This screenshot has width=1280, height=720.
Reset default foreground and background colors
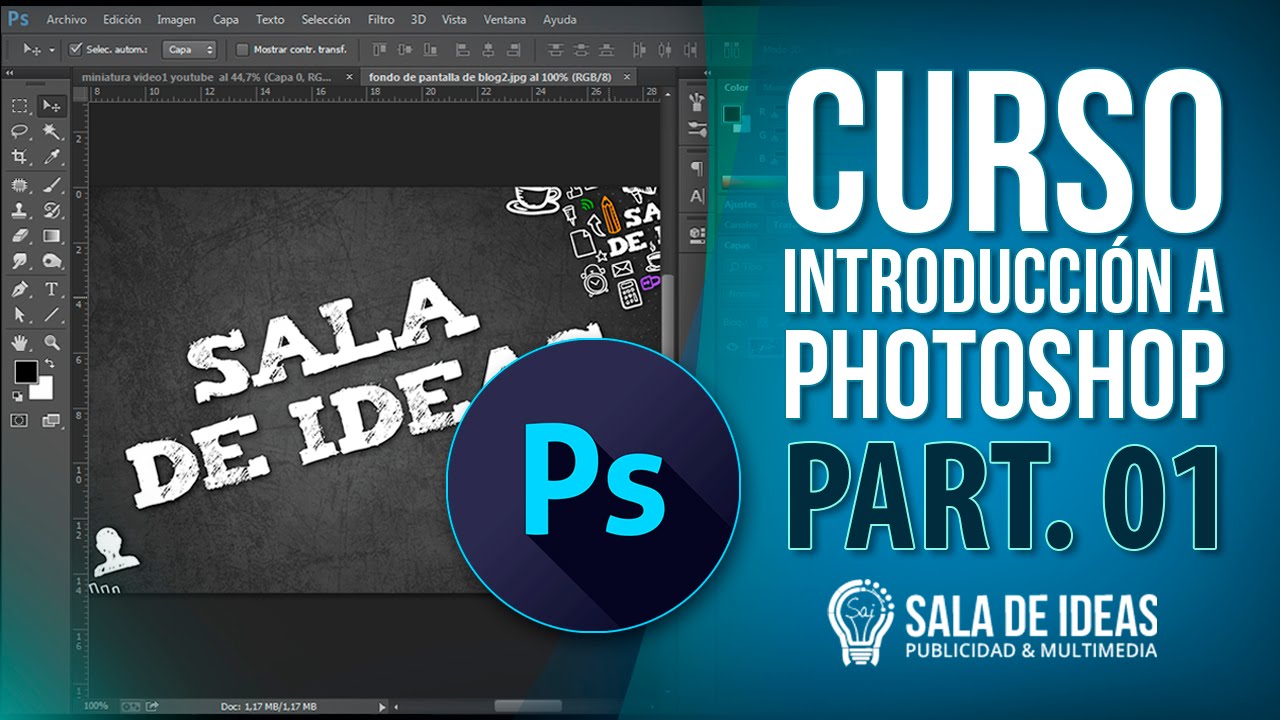click(17, 397)
